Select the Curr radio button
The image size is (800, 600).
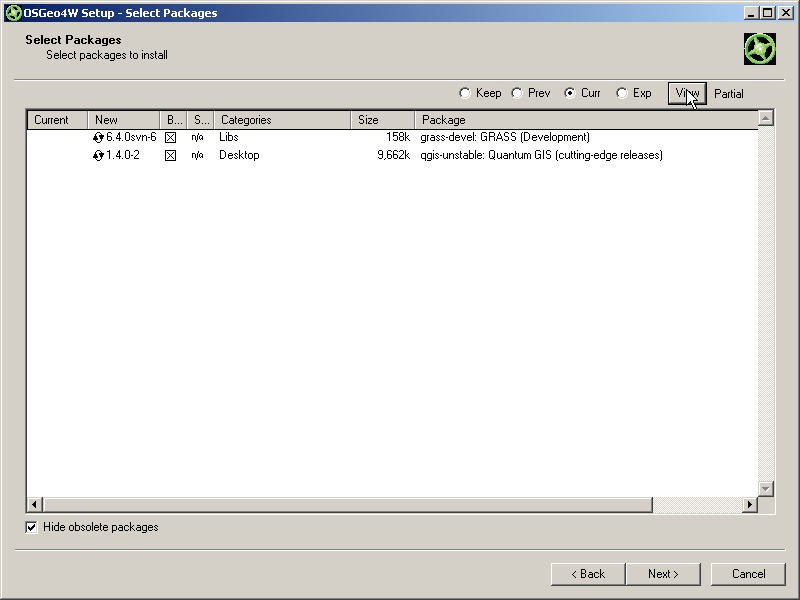pyautogui.click(x=569, y=93)
